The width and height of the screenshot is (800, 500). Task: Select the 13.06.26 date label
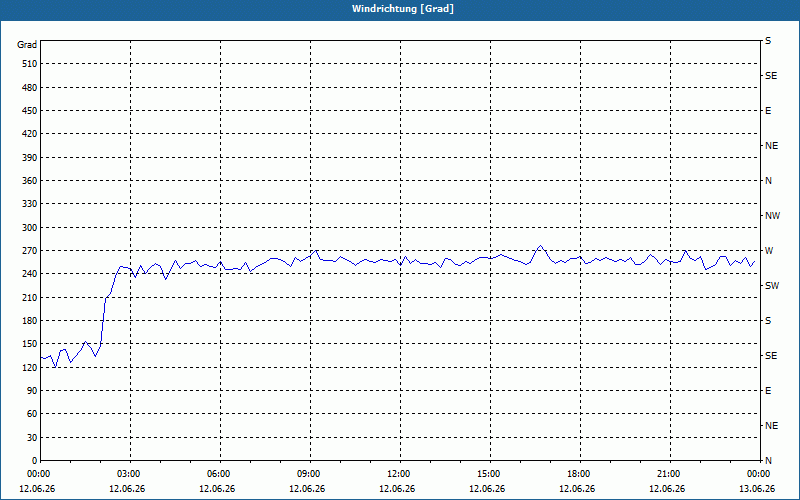click(757, 489)
